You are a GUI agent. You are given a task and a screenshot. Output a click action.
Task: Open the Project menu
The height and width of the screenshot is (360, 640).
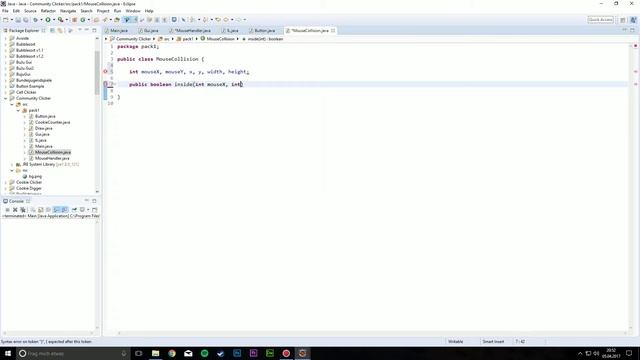[103, 11]
